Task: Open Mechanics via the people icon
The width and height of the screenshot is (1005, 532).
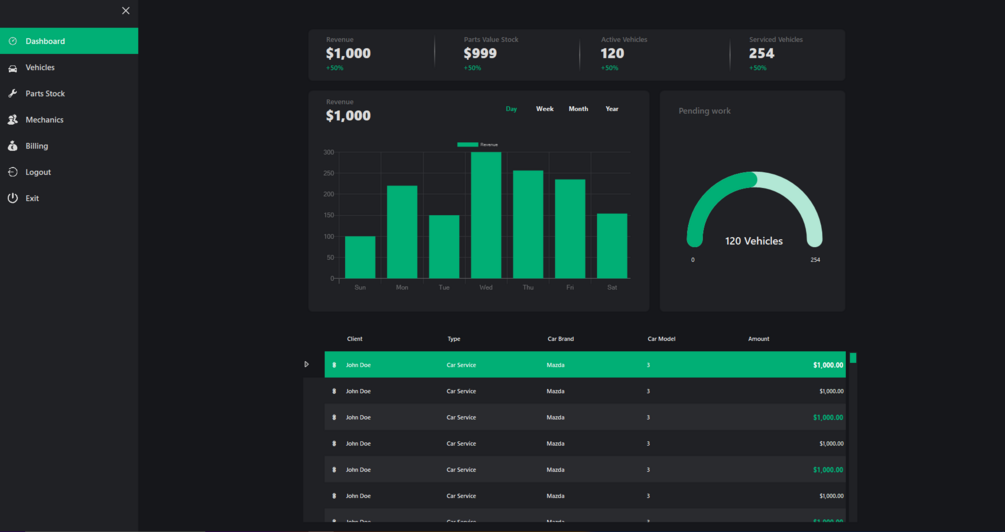Action: tap(12, 120)
